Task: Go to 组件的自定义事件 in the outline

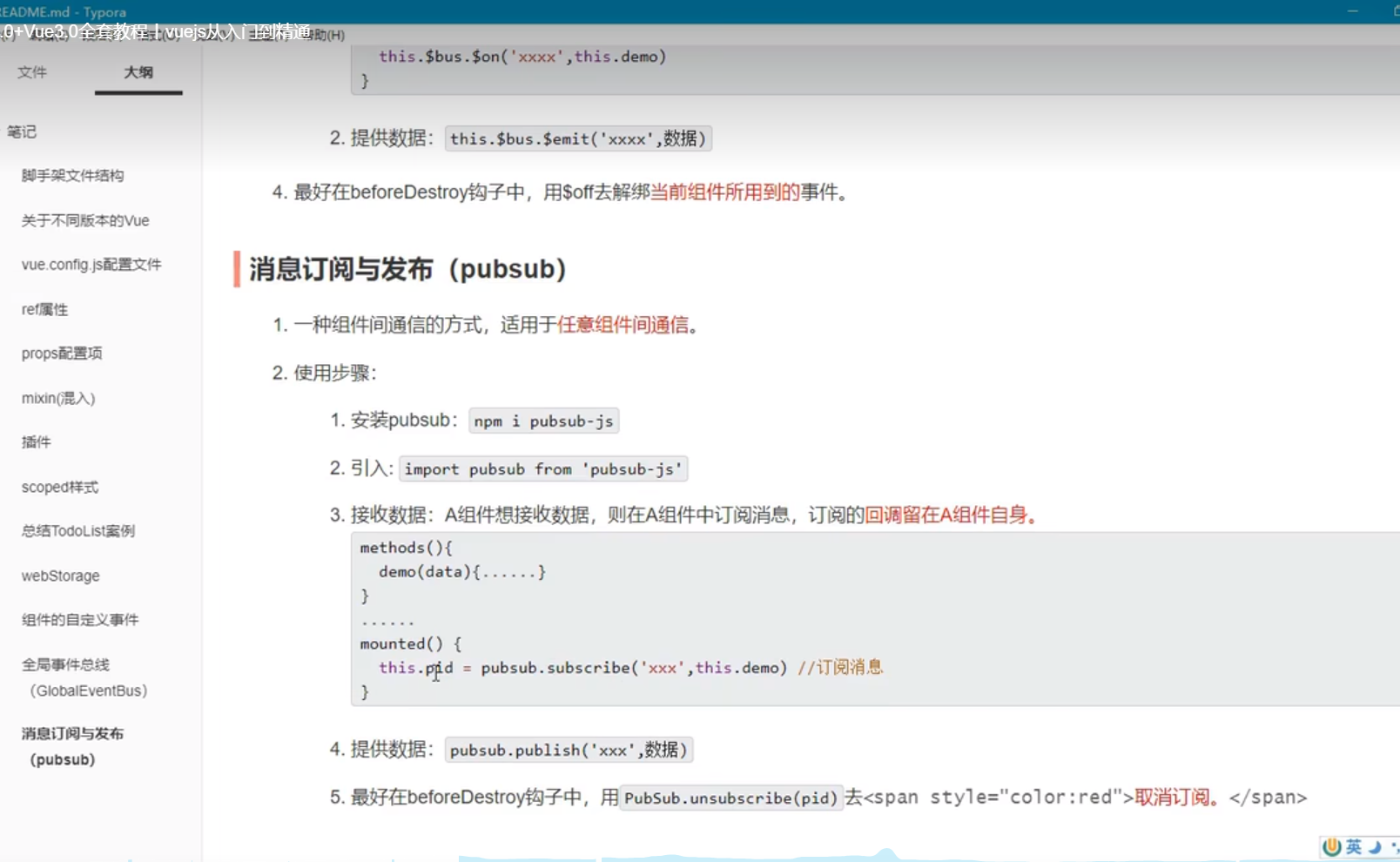Action: pyautogui.click(x=80, y=619)
